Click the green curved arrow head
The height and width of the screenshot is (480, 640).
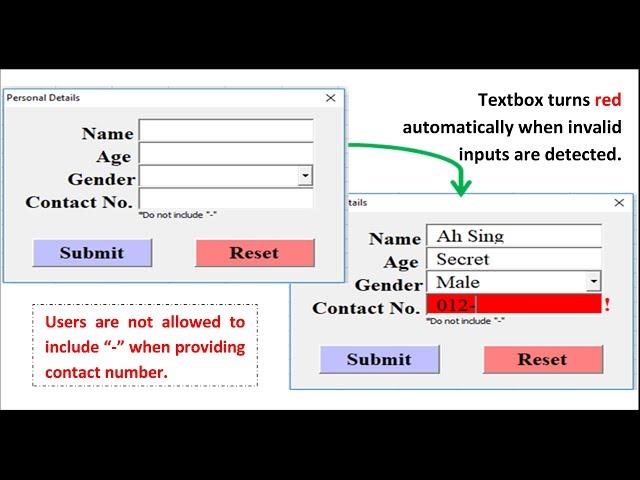(461, 186)
